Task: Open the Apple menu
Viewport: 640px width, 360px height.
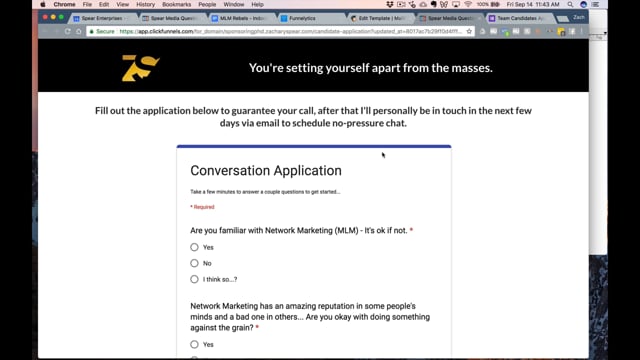Action: pyautogui.click(x=43, y=4)
